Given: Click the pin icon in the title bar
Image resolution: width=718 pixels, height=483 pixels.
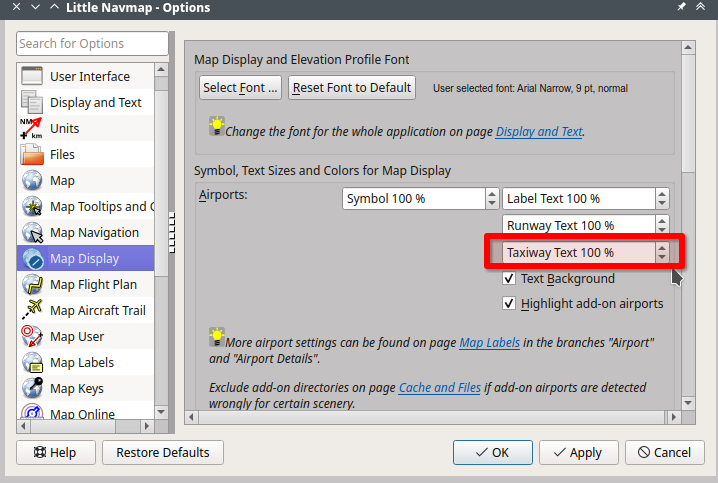Looking at the screenshot, I should [682, 7].
